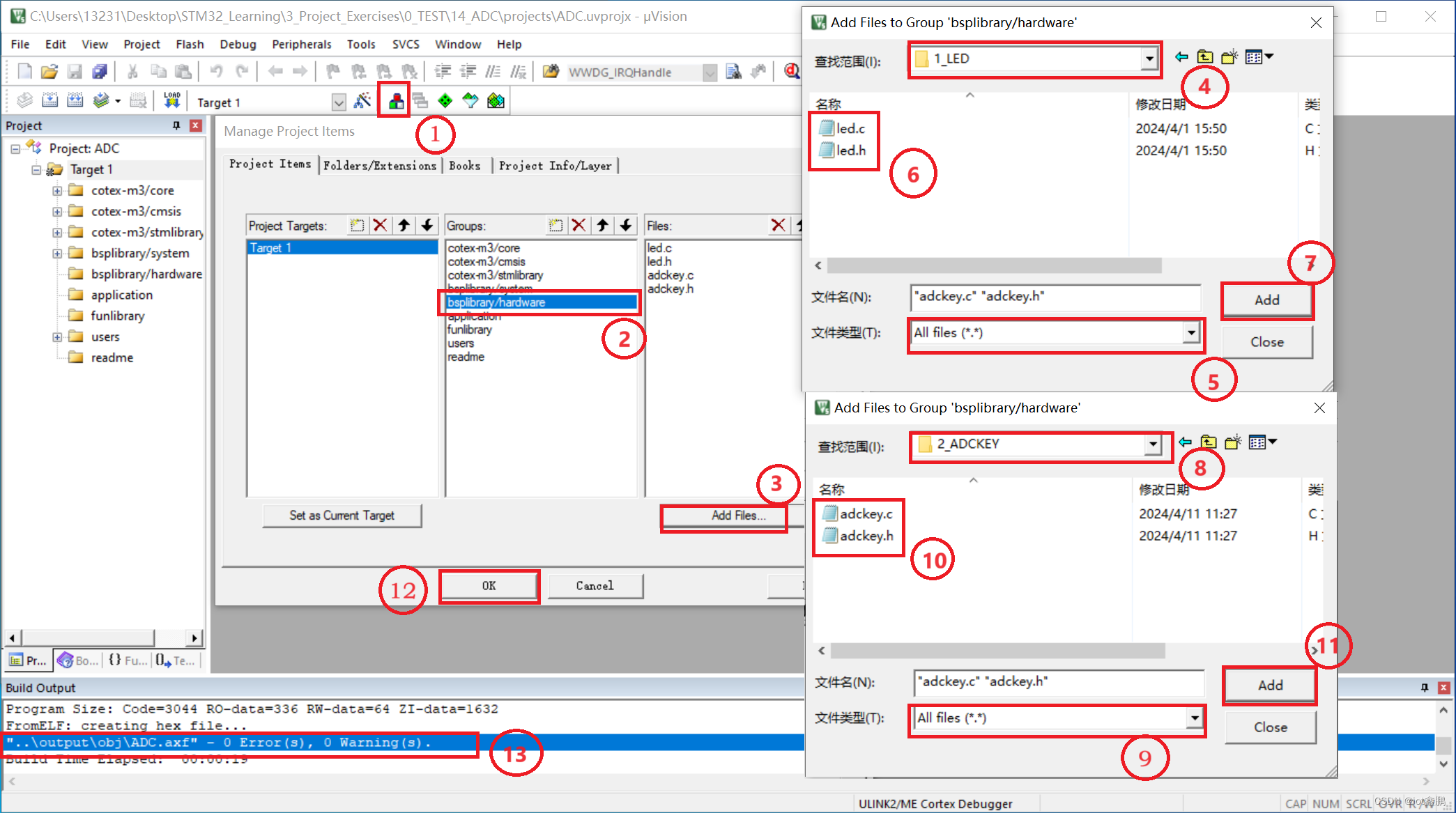Click the Navigate Backward arrow icon

pos(275,72)
